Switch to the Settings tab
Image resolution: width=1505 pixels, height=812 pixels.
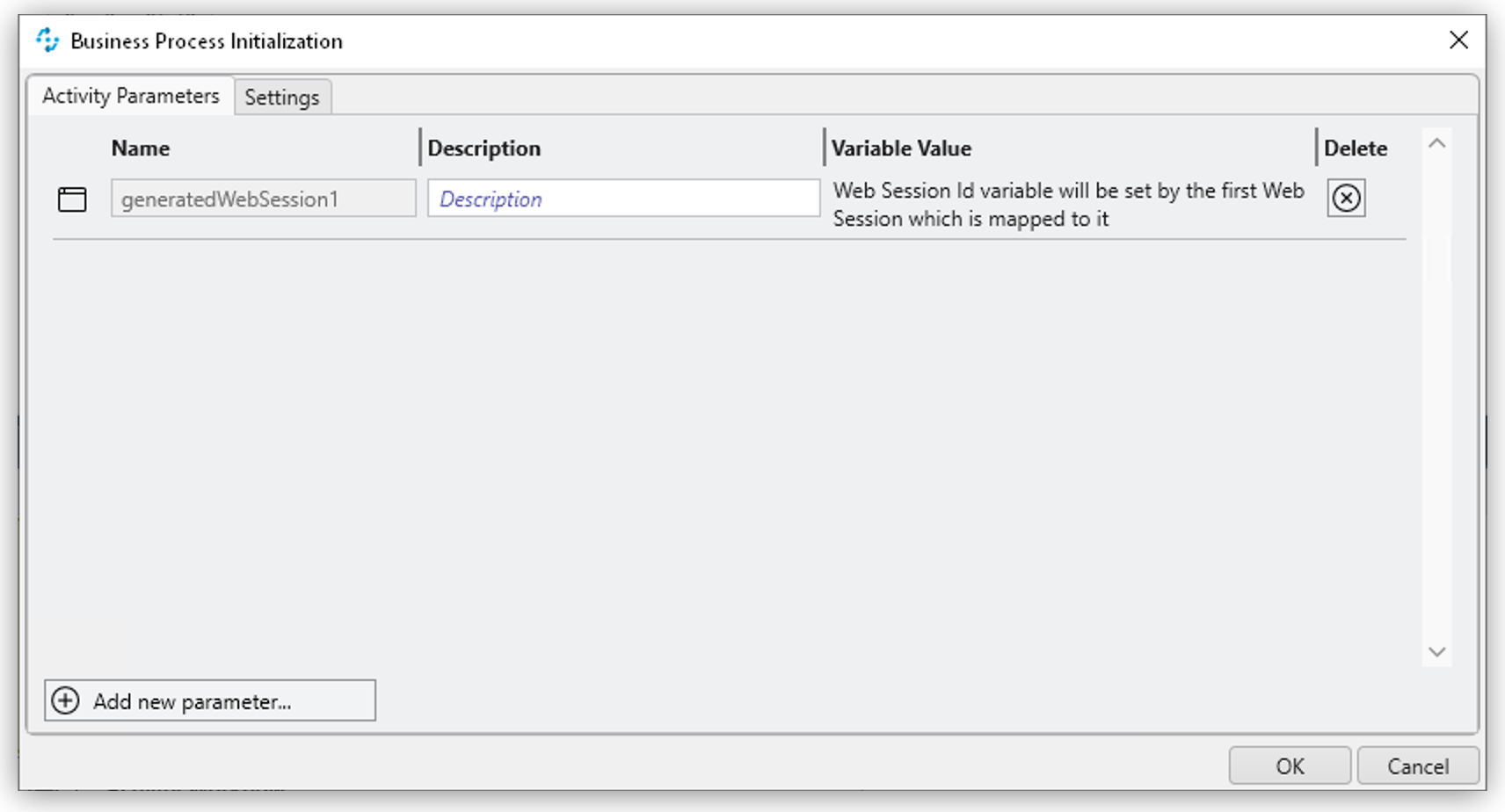click(281, 98)
